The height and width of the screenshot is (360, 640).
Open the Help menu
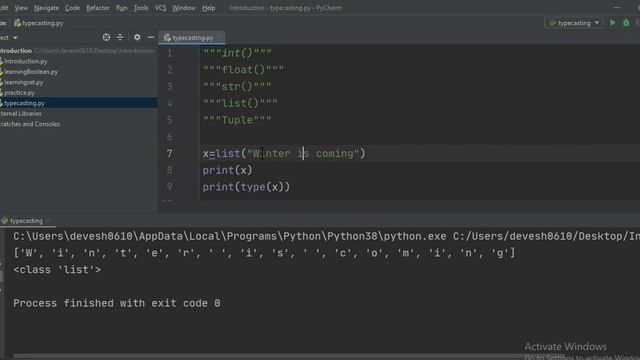(x=209, y=8)
